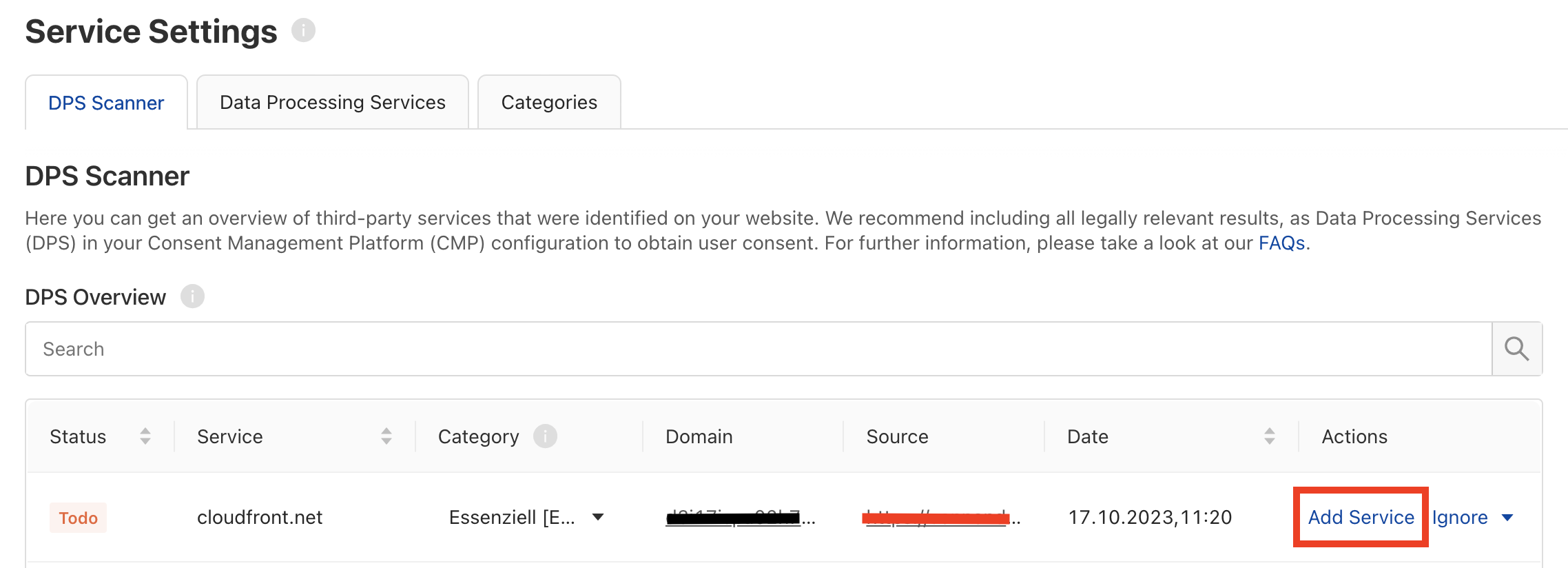This screenshot has height=568, width=1568.
Task: Select the DPS Scanner tab
Action: click(106, 101)
